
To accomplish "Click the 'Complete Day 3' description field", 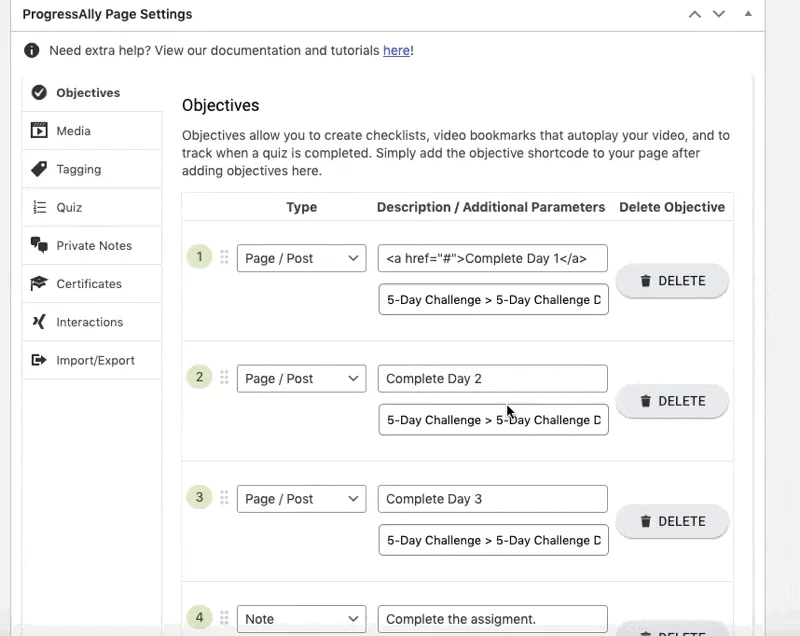I will click(x=492, y=499).
